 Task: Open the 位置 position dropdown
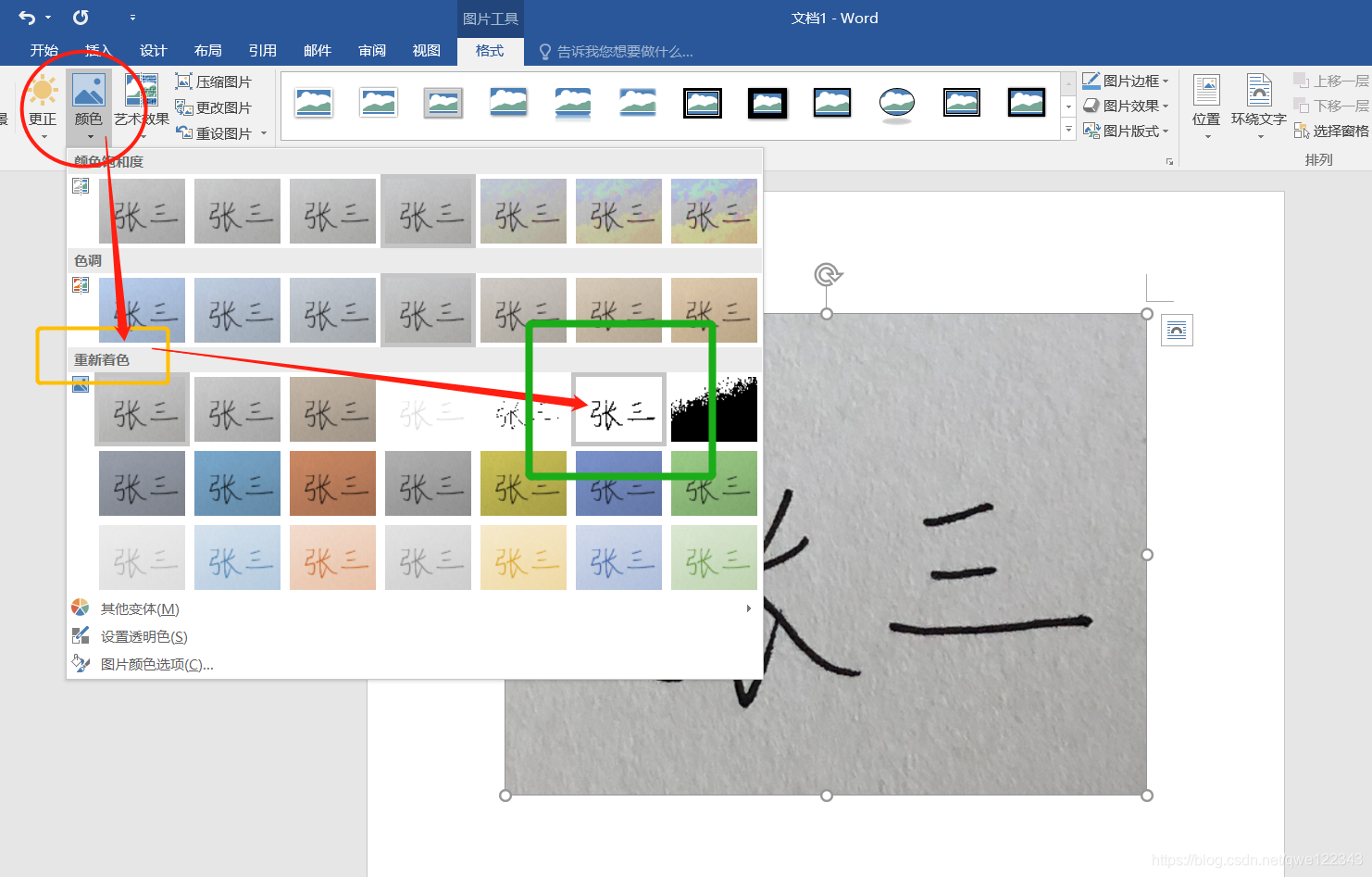tap(1206, 106)
